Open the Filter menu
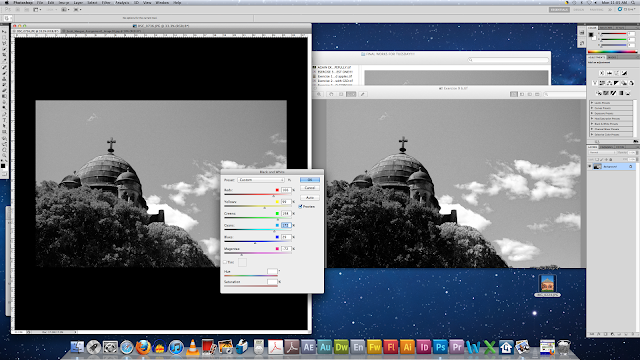Image resolution: width=640 pixels, height=360 pixels. pos(106,2)
